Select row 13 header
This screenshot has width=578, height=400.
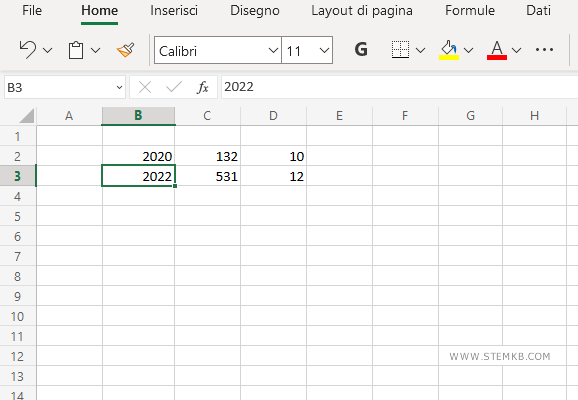[18, 376]
